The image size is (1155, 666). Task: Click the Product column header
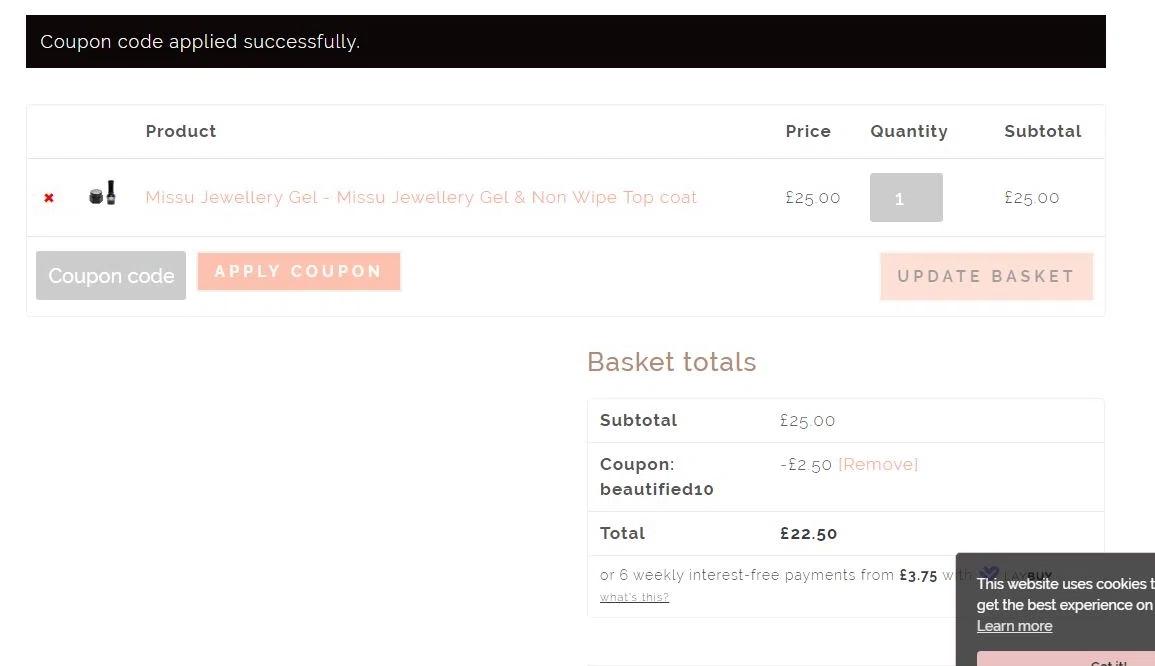click(181, 131)
